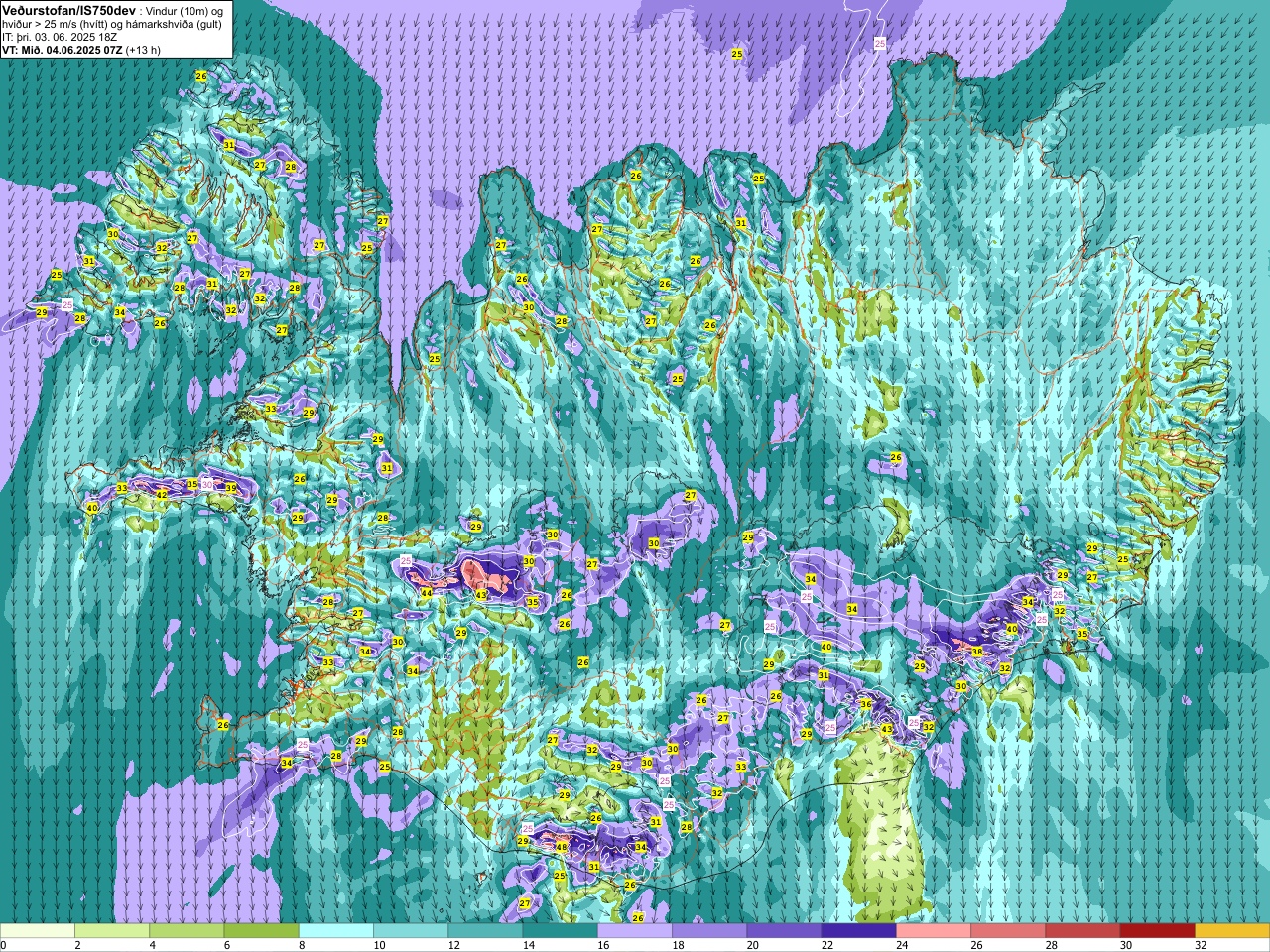Select the orange-yellow above 32 m/s legend swatch
The height and width of the screenshot is (952, 1270).
tap(1232, 931)
